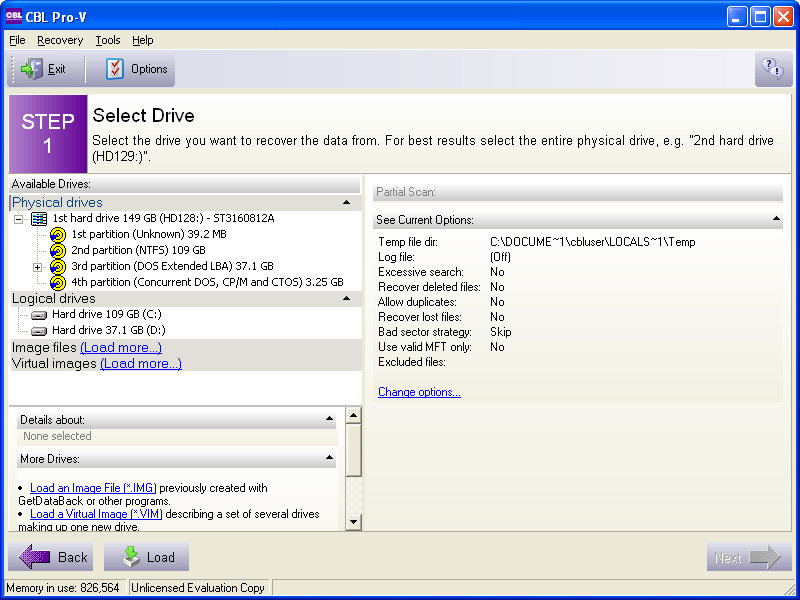
Task: Click the grayed Next arrow icon
Action: 764,557
